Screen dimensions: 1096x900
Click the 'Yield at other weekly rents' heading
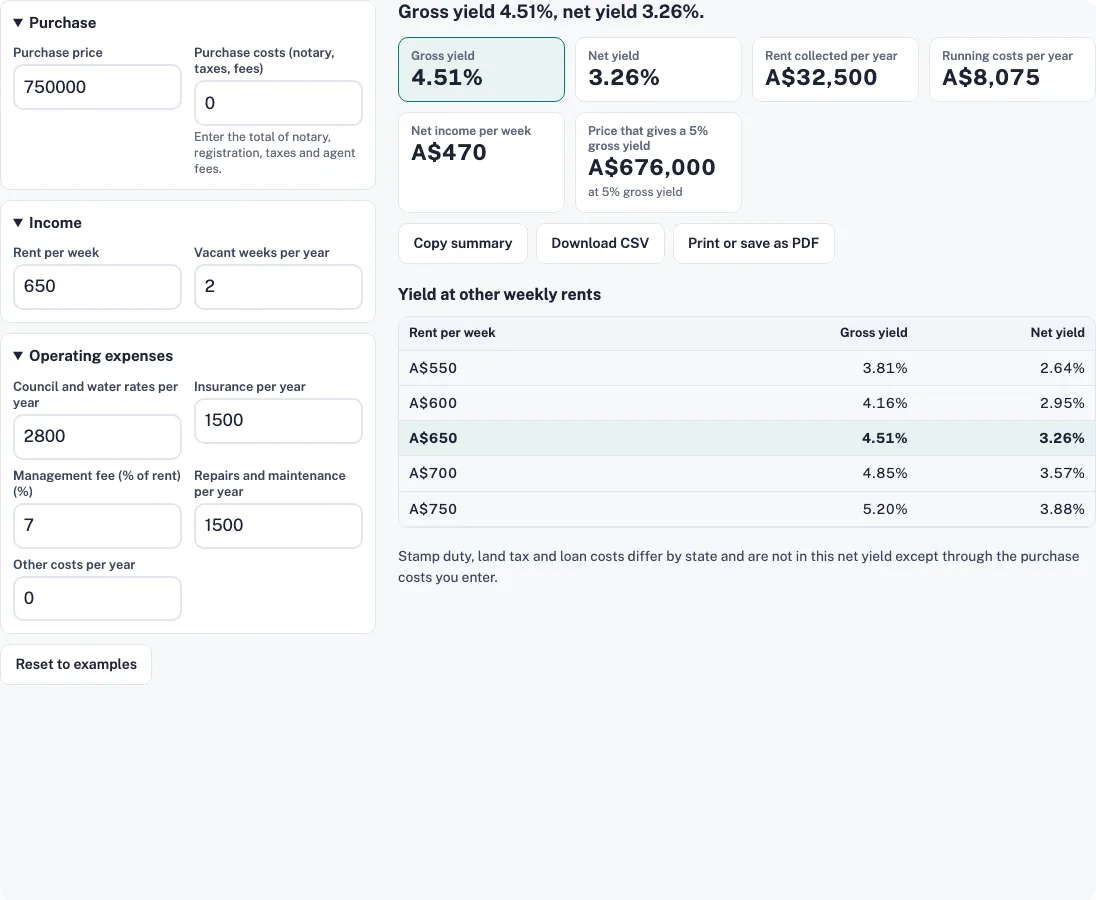tap(499, 294)
